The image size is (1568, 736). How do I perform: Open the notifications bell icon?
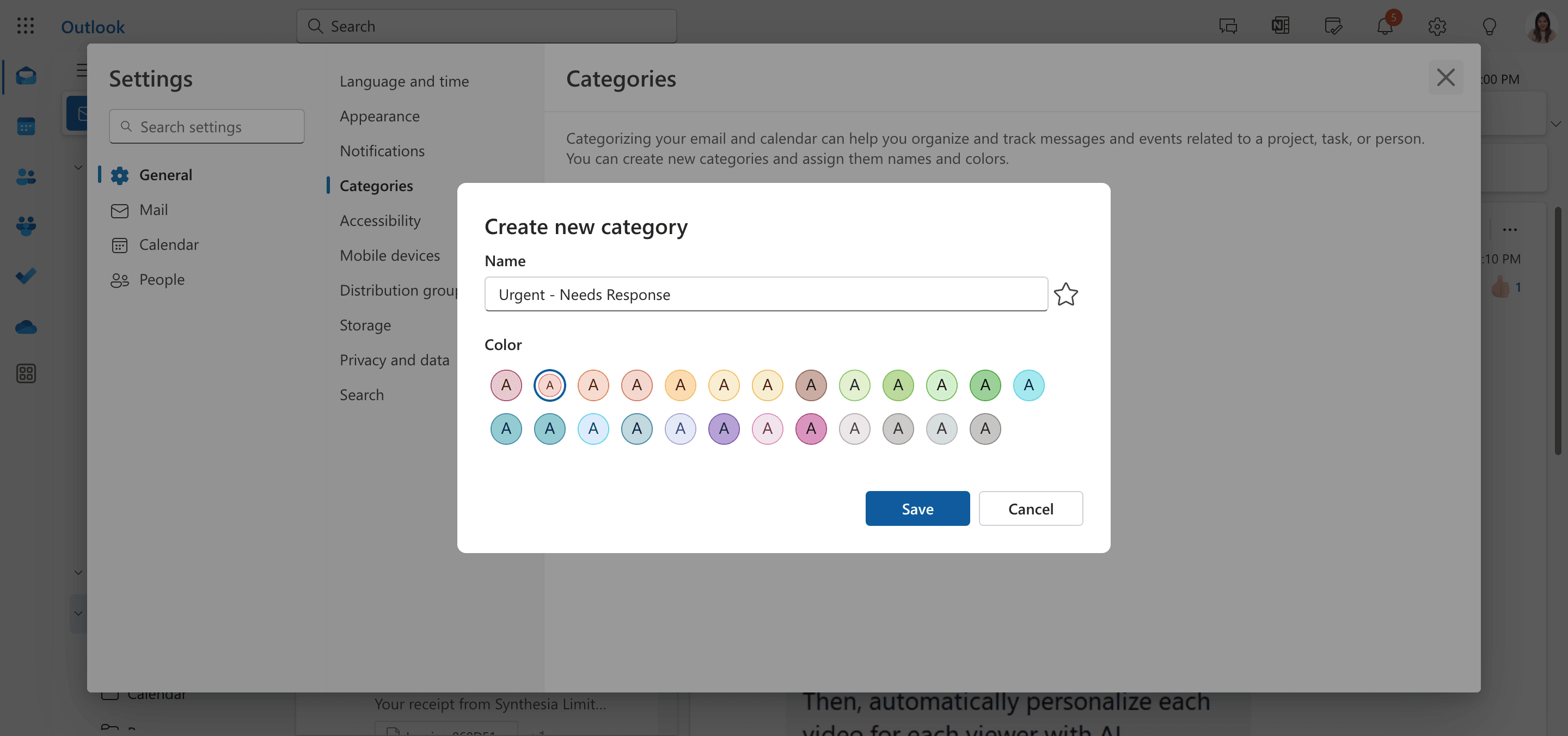[x=1385, y=26]
